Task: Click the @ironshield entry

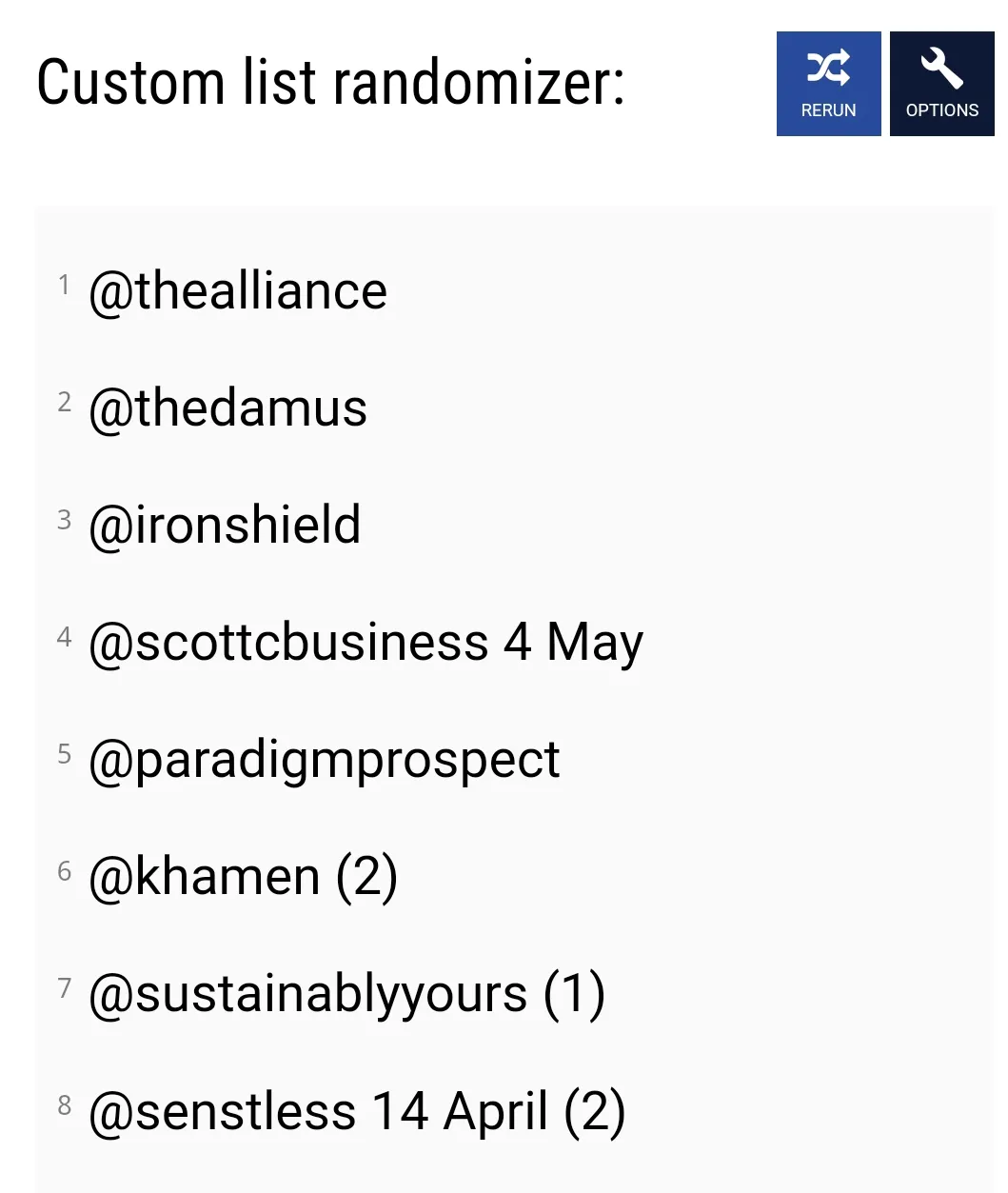Action: [x=225, y=525]
